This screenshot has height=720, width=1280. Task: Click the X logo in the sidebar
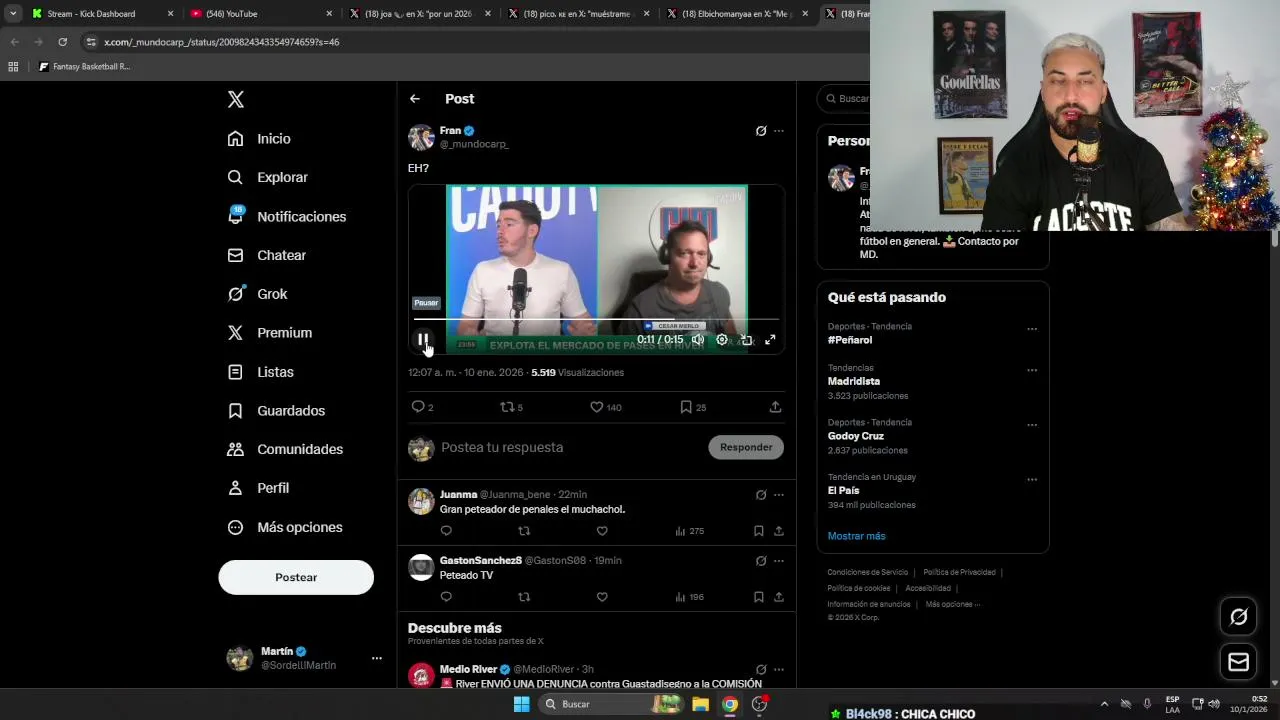coord(236,99)
